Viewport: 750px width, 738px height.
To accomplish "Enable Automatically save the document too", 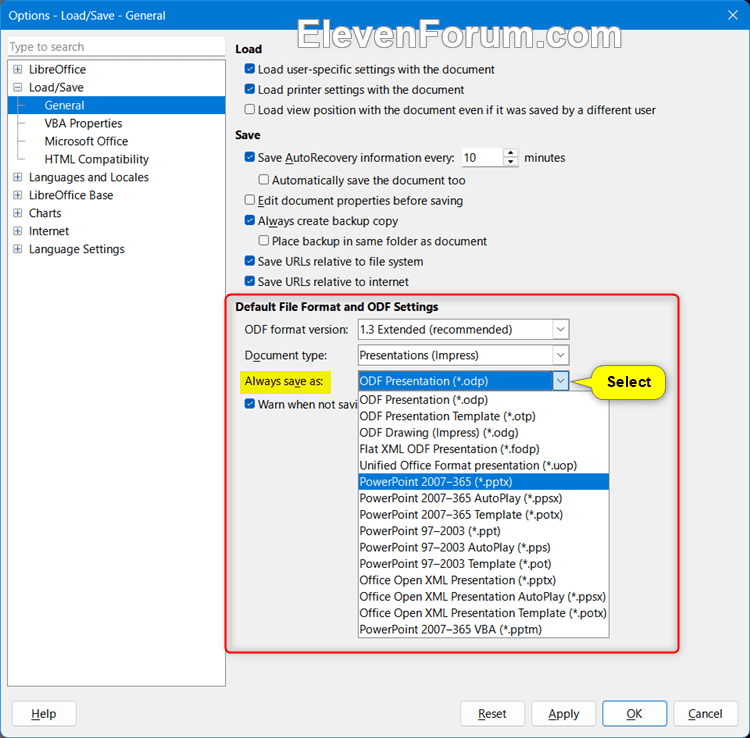I will [x=264, y=180].
